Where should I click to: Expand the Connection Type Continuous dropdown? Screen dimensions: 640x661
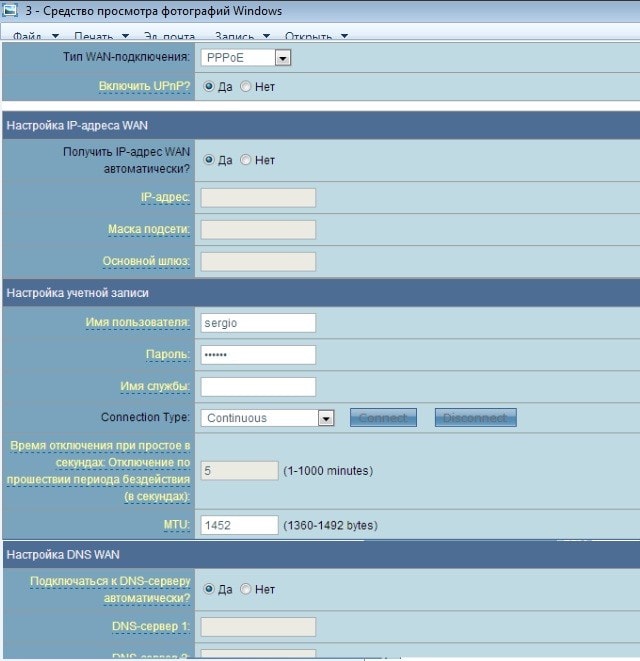(267, 418)
